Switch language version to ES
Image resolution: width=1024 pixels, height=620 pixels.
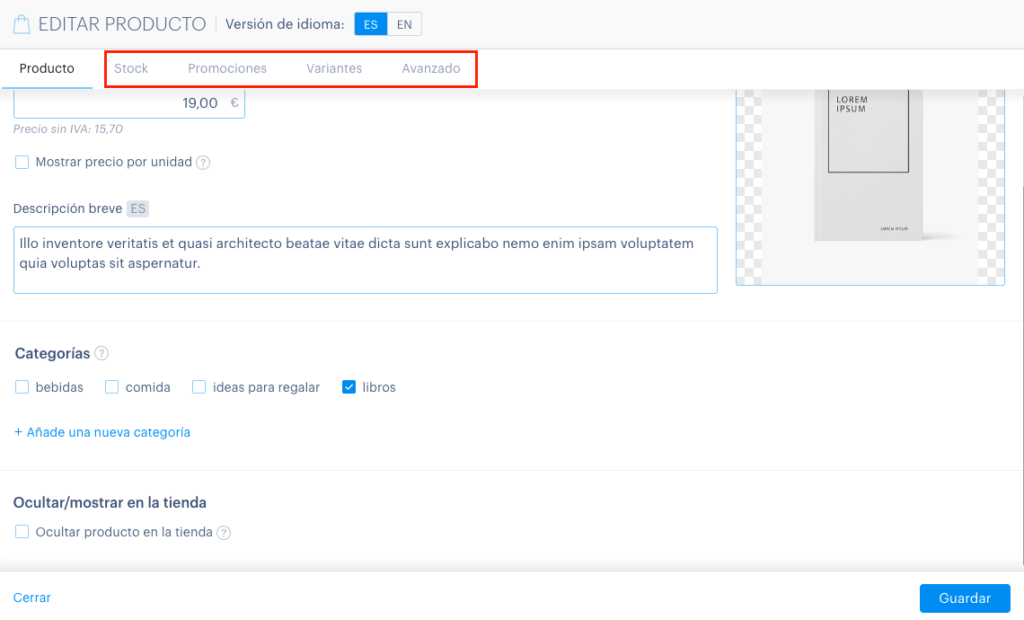click(x=371, y=24)
